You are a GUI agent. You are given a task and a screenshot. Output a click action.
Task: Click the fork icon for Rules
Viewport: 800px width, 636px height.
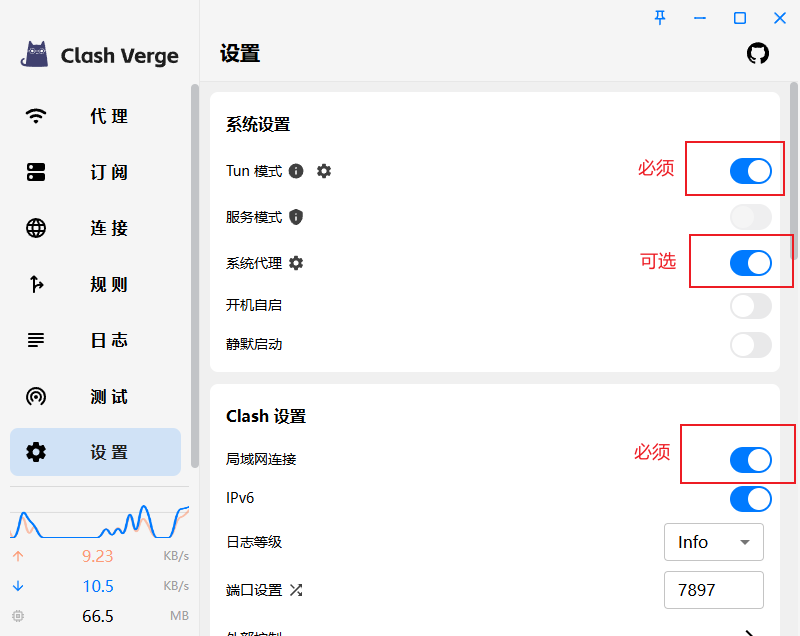(36, 284)
